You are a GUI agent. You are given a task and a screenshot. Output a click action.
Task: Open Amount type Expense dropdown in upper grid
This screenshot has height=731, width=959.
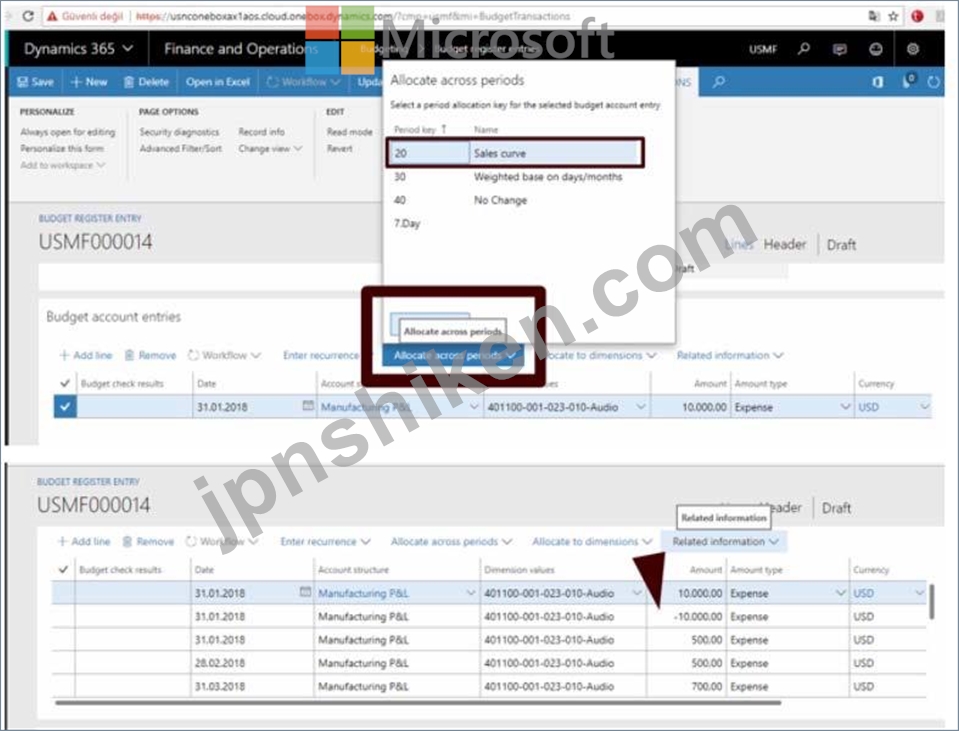coord(845,407)
